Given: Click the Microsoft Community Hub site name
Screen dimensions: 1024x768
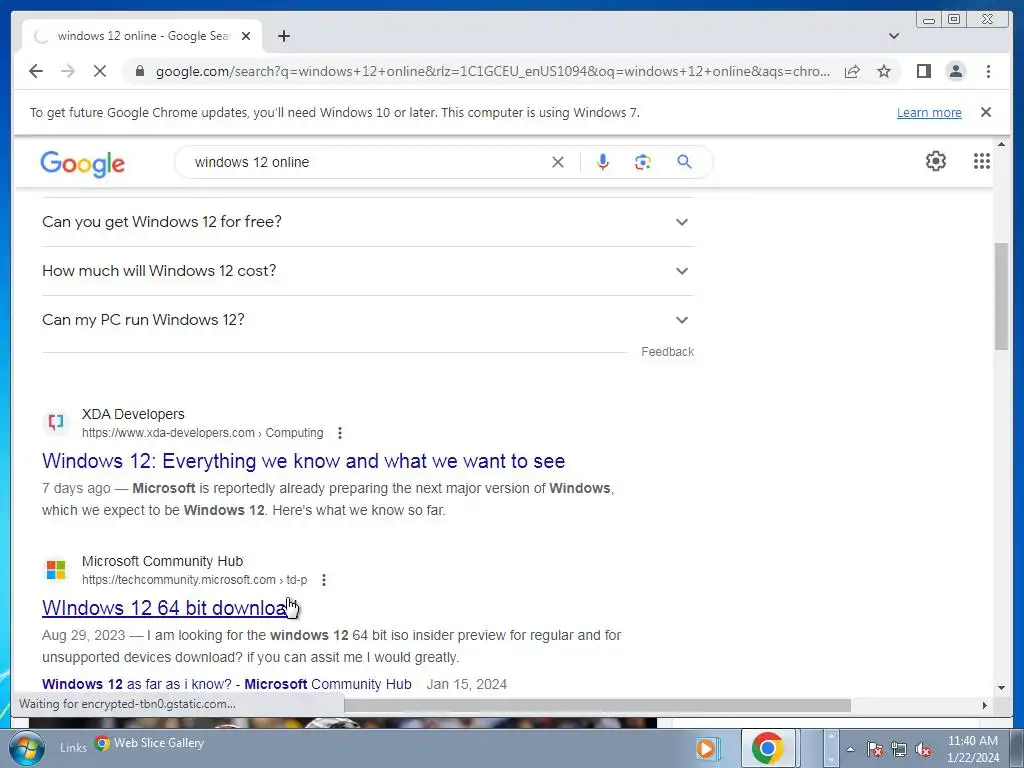Looking at the screenshot, I should (163, 561).
